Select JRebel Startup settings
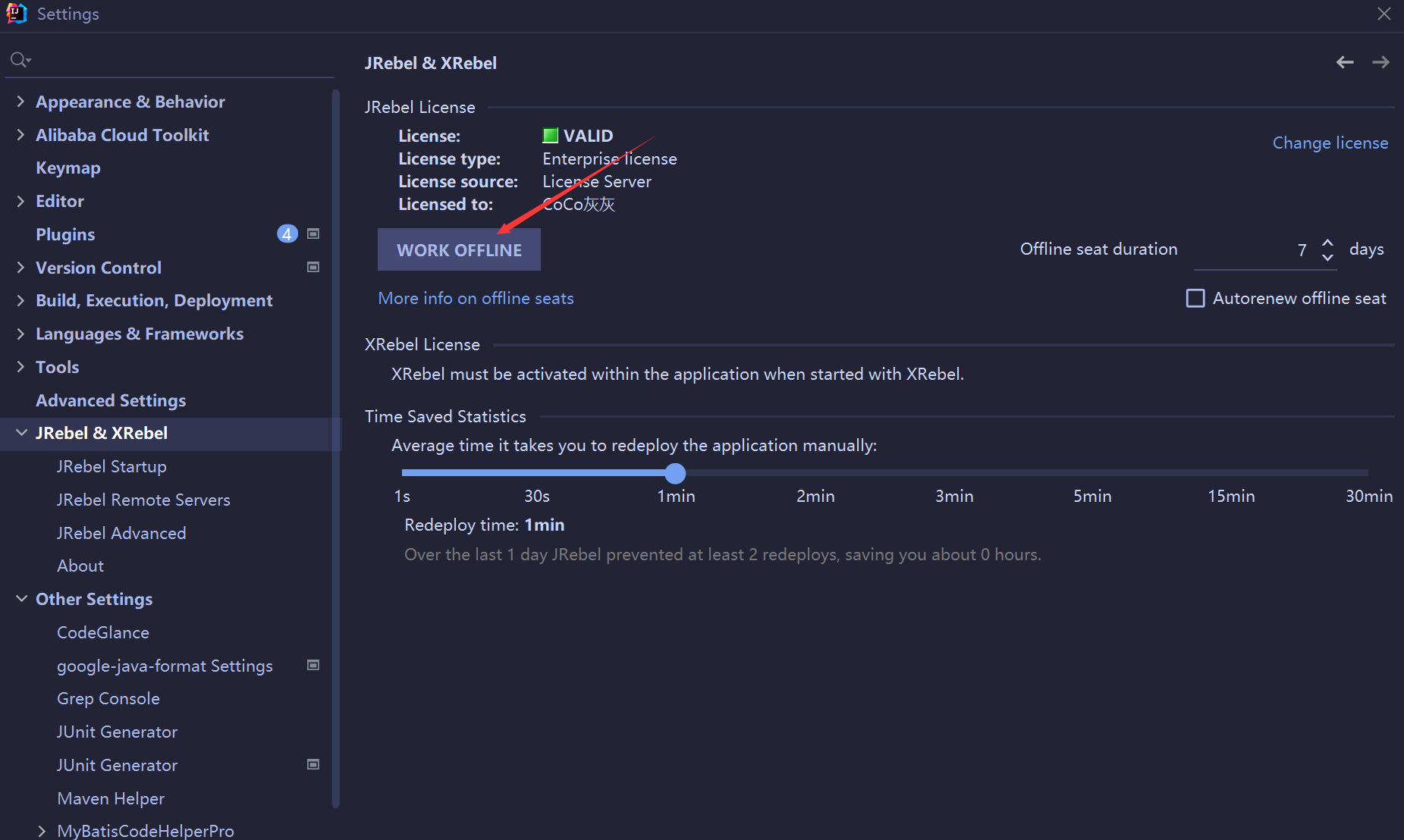Image resolution: width=1404 pixels, height=840 pixels. [112, 466]
